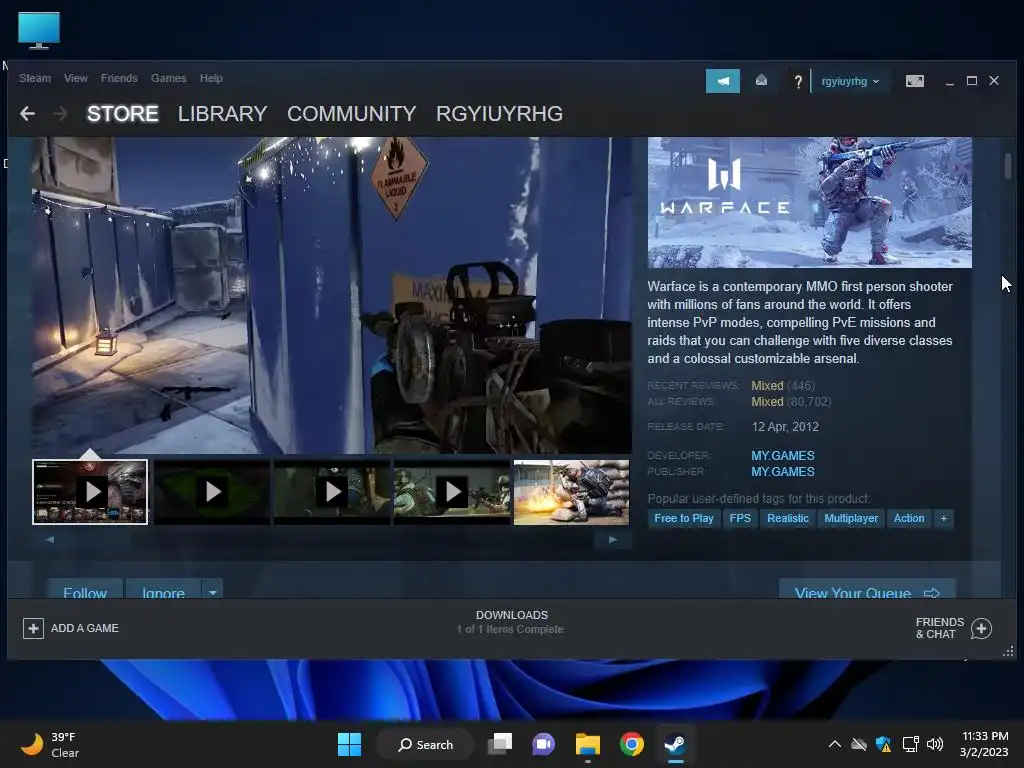Click the Ignore button
Image resolution: width=1024 pixels, height=768 pixels.
coord(163,589)
